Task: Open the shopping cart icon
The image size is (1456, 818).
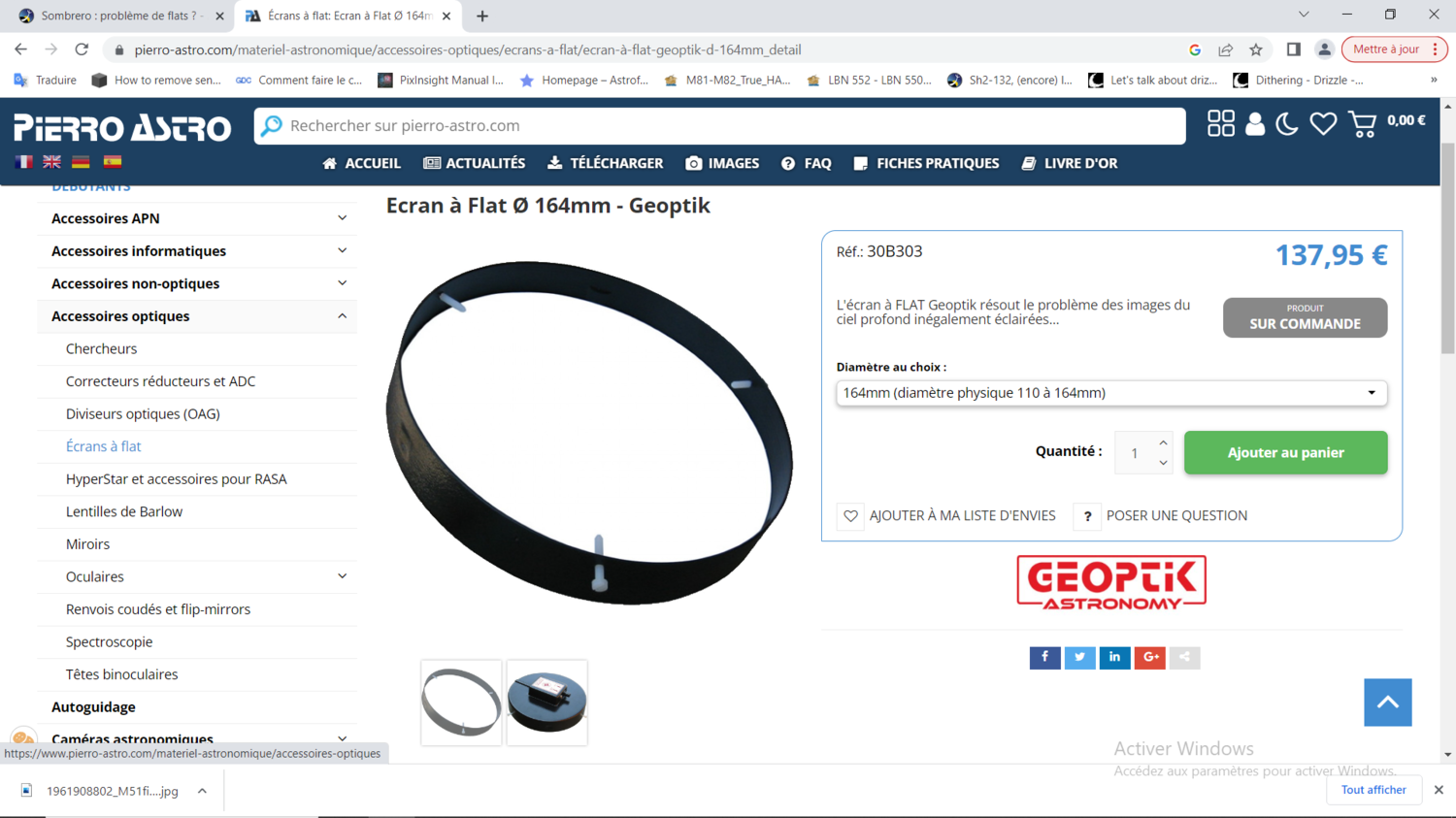Action: click(x=1363, y=123)
